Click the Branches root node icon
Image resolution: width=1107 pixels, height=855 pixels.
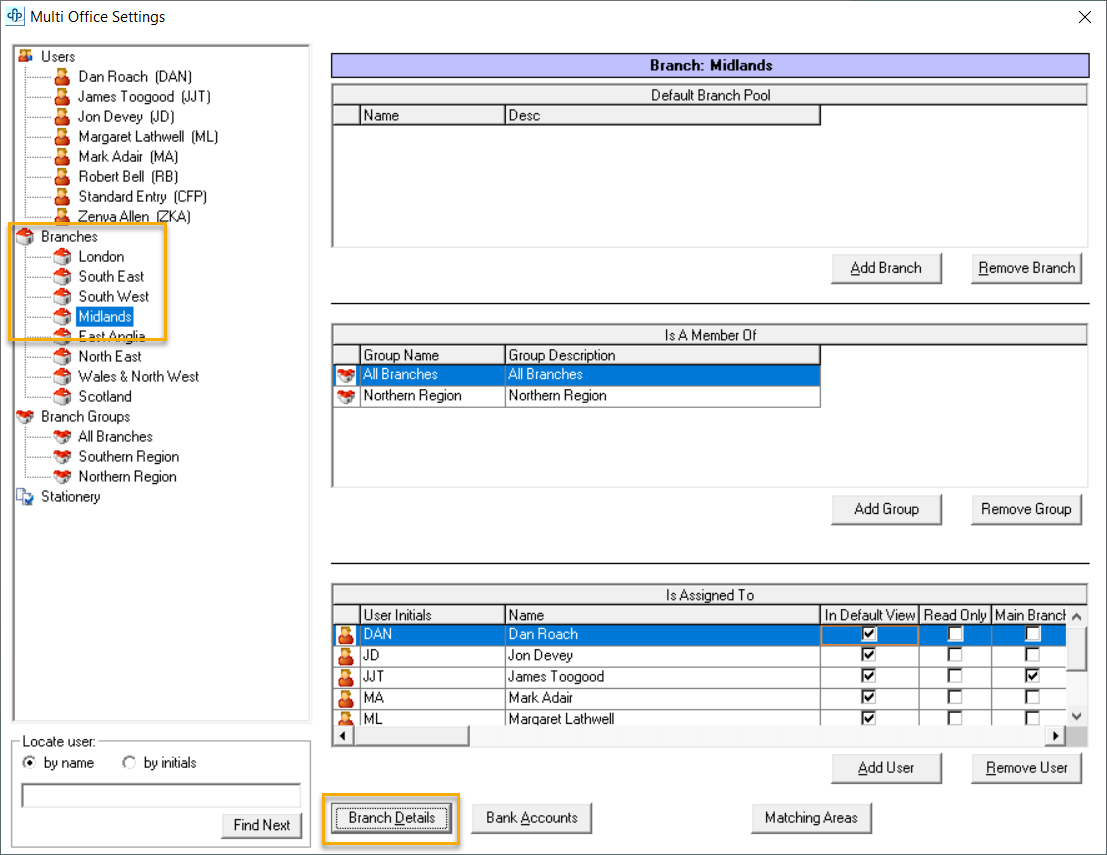[25, 237]
